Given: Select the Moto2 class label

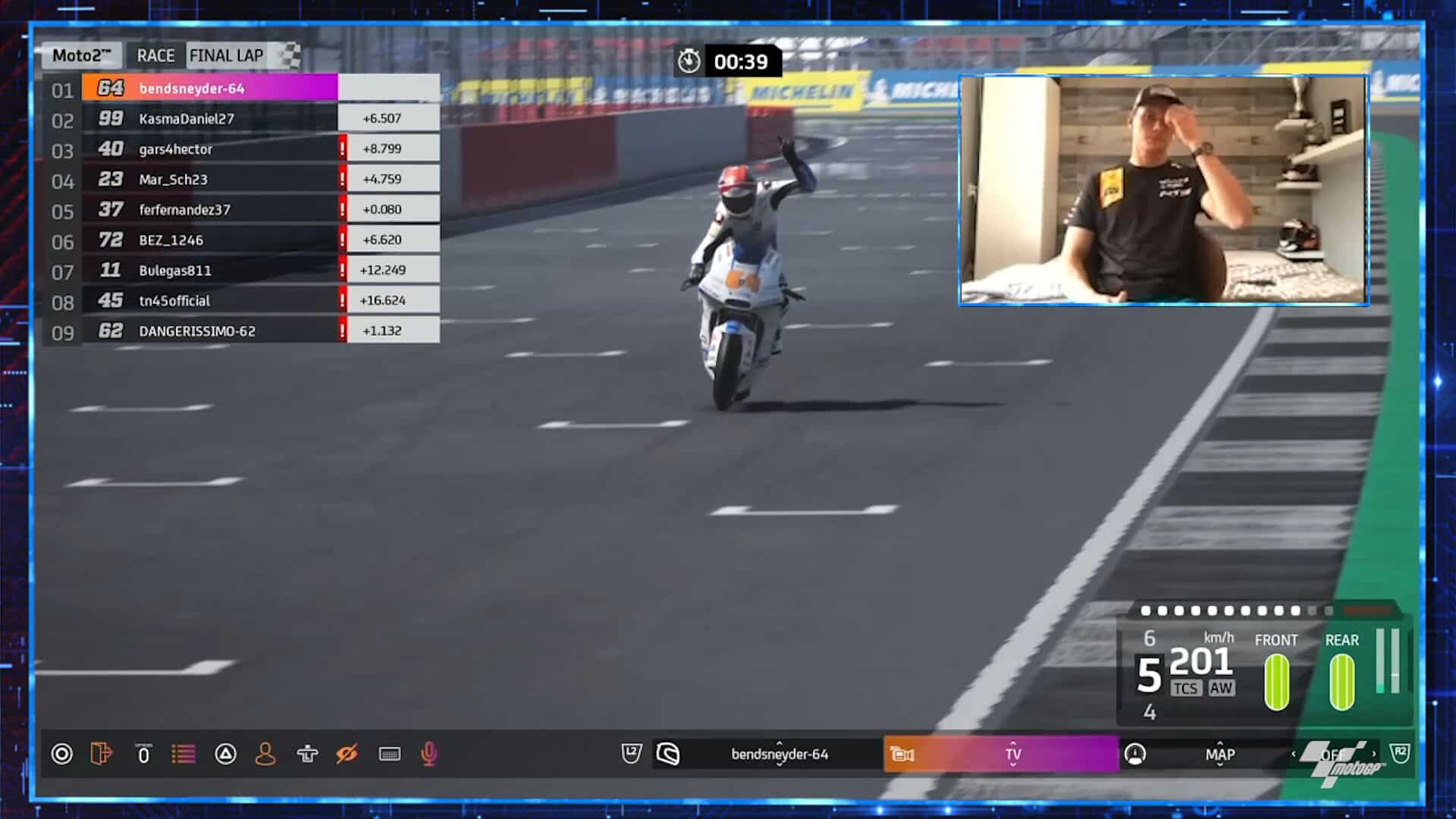Looking at the screenshot, I should pos(81,55).
